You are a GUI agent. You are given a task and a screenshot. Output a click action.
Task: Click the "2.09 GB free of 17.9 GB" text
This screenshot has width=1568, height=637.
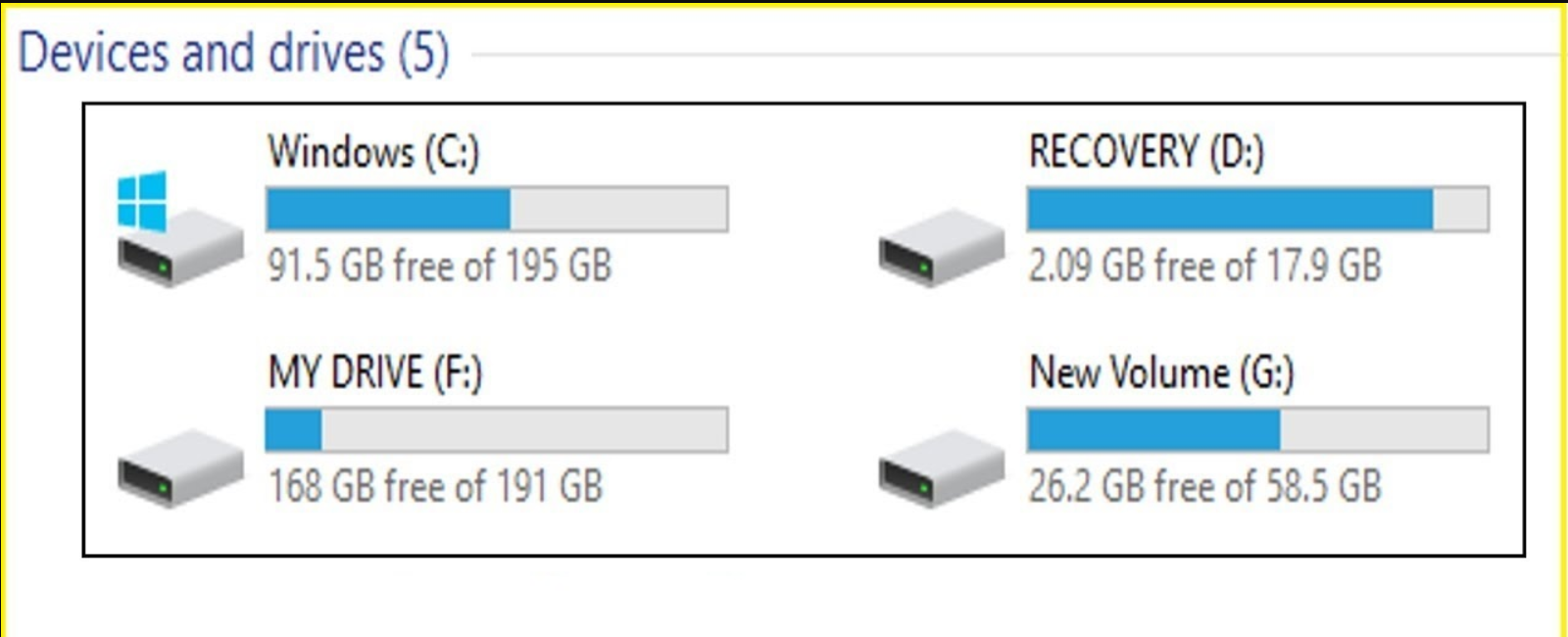pyautogui.click(x=1204, y=266)
